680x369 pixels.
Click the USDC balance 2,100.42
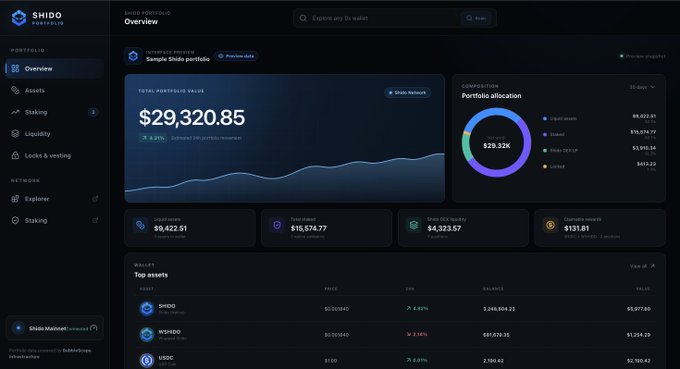click(493, 361)
